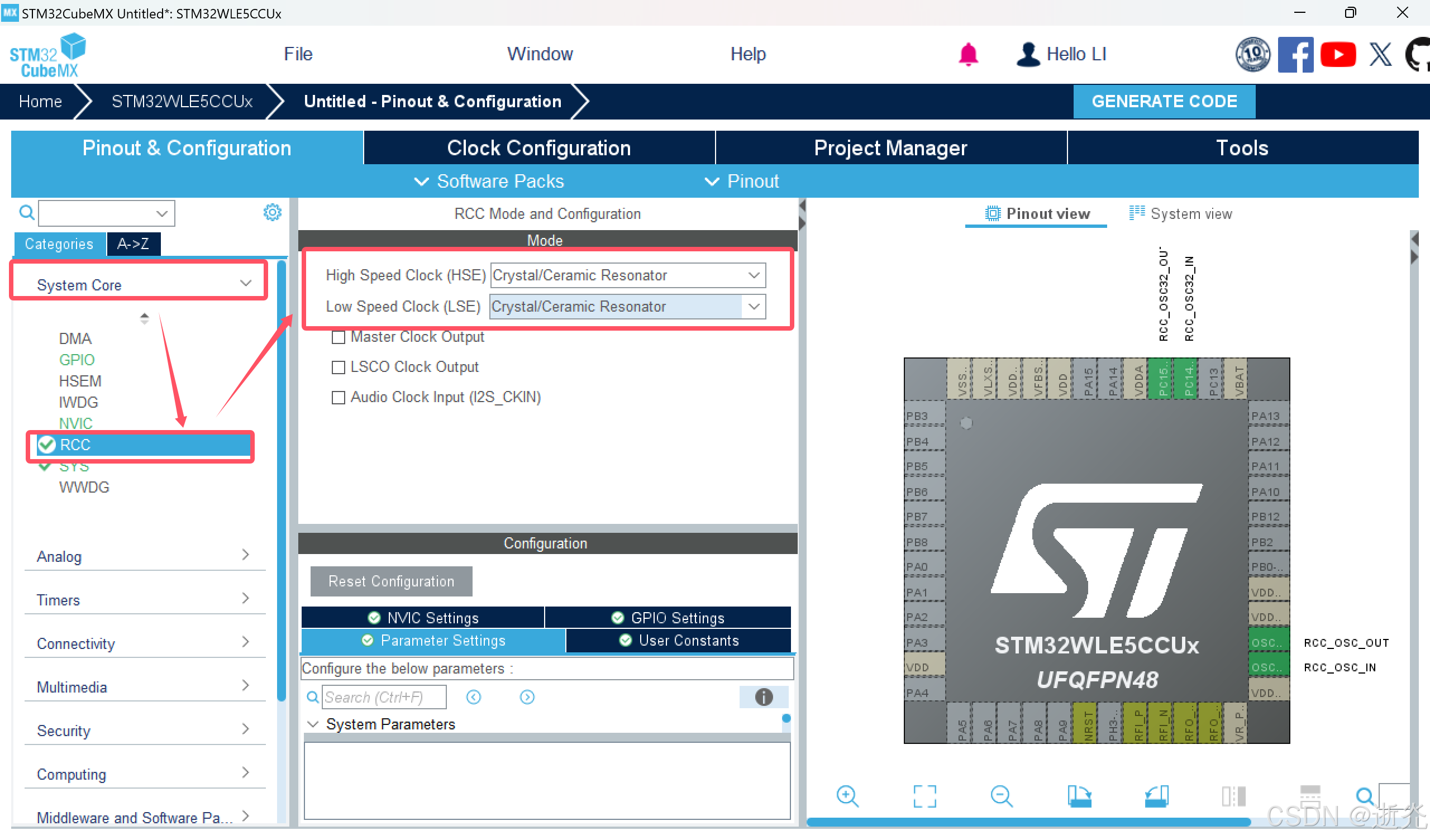Click the categories panel vertical scrollbar

pyautogui.click(x=281, y=480)
